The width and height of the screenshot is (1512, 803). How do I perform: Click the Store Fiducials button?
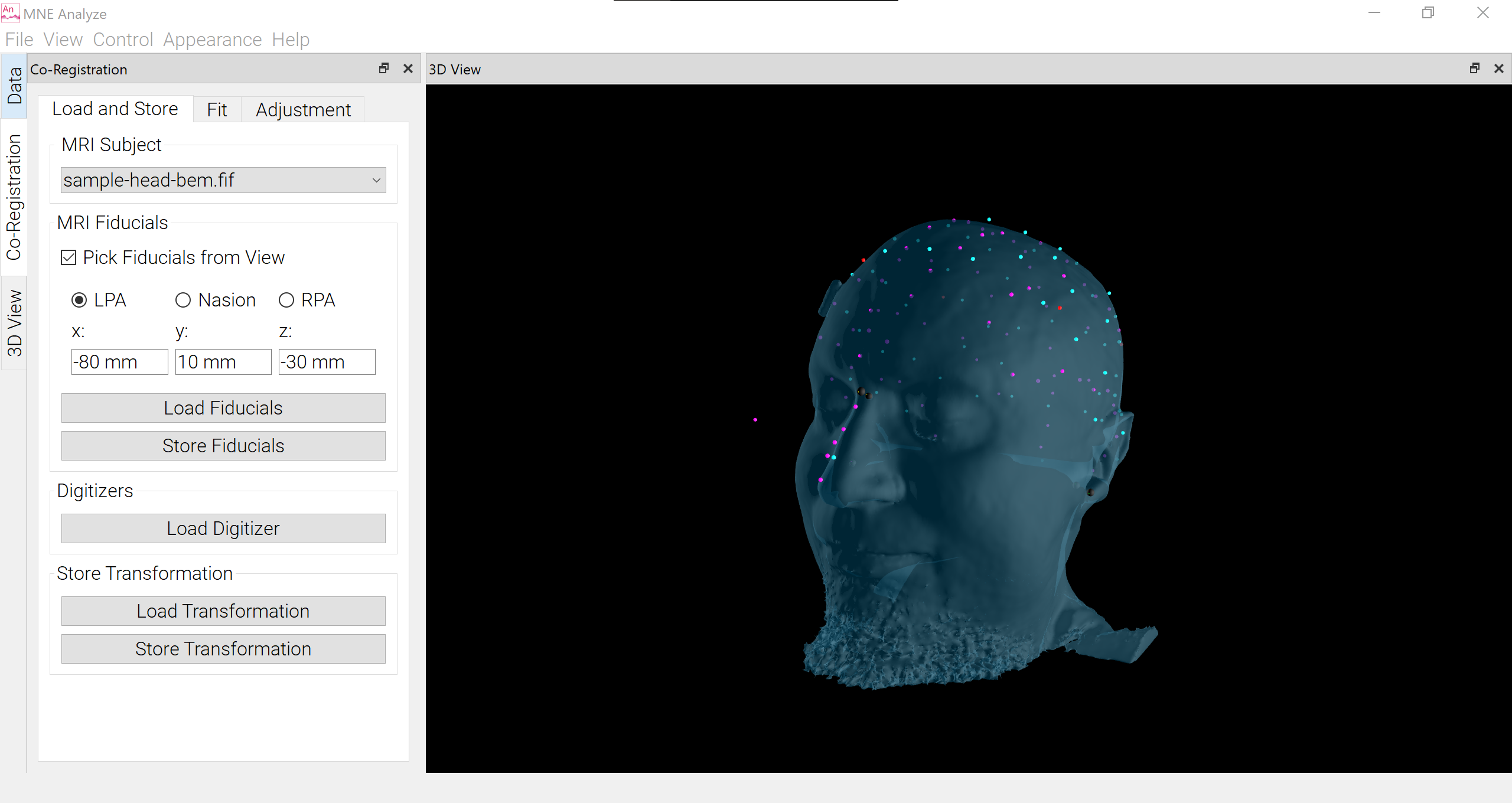point(223,446)
